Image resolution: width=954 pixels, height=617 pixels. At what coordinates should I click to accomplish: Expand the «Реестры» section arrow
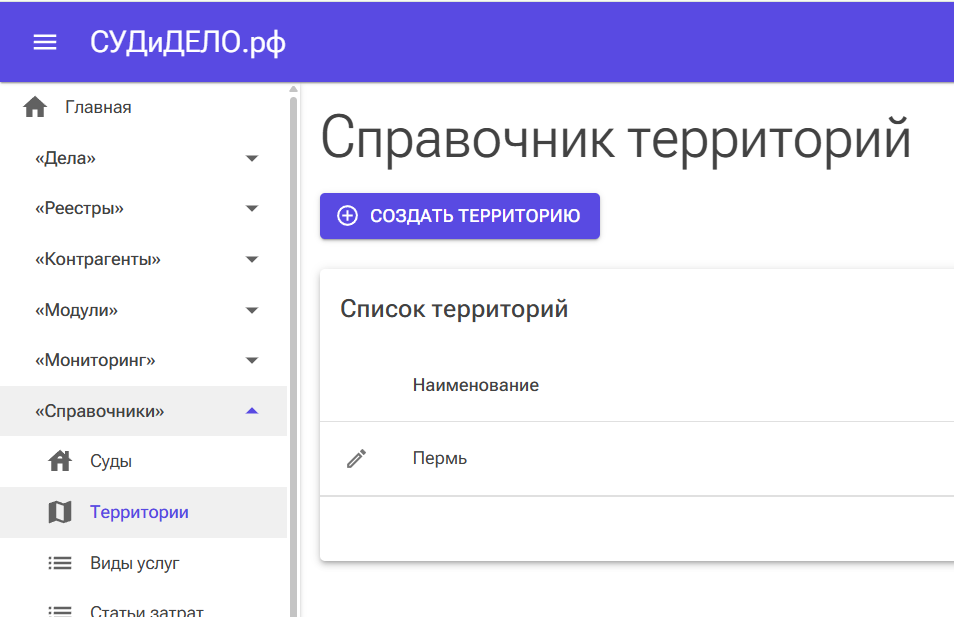(252, 209)
